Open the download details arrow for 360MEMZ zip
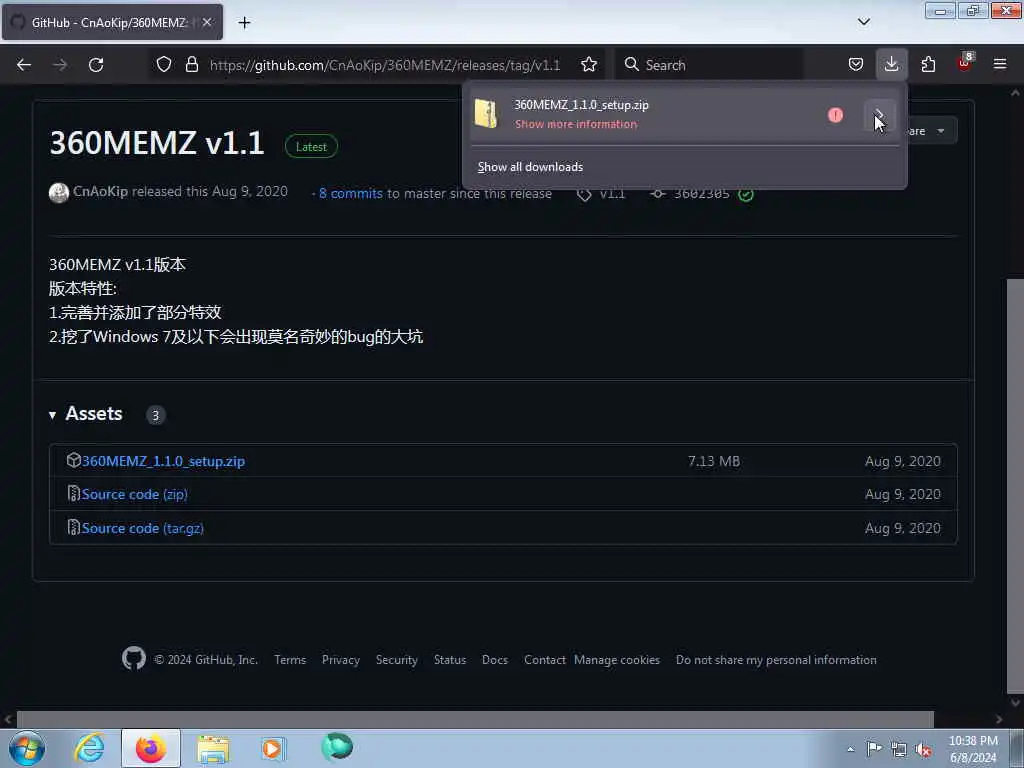1024x768 pixels. [x=880, y=115]
